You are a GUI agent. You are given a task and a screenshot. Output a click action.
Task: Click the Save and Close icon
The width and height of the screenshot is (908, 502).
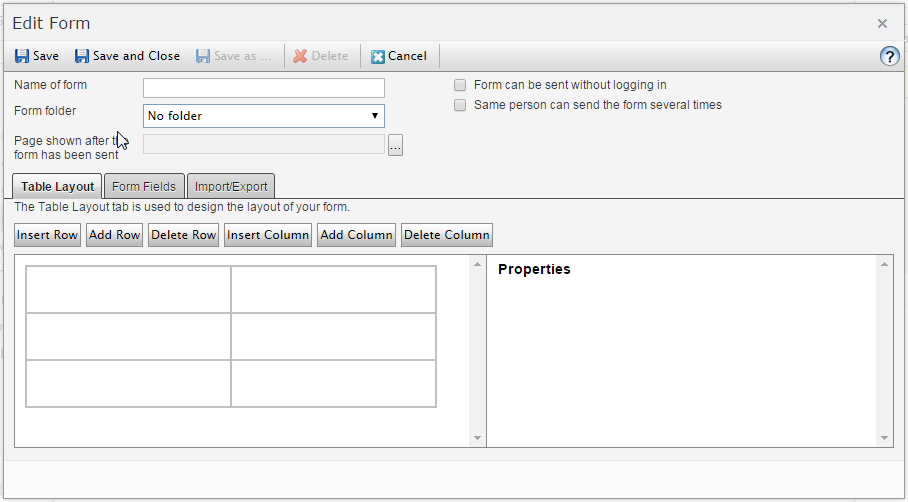82,56
